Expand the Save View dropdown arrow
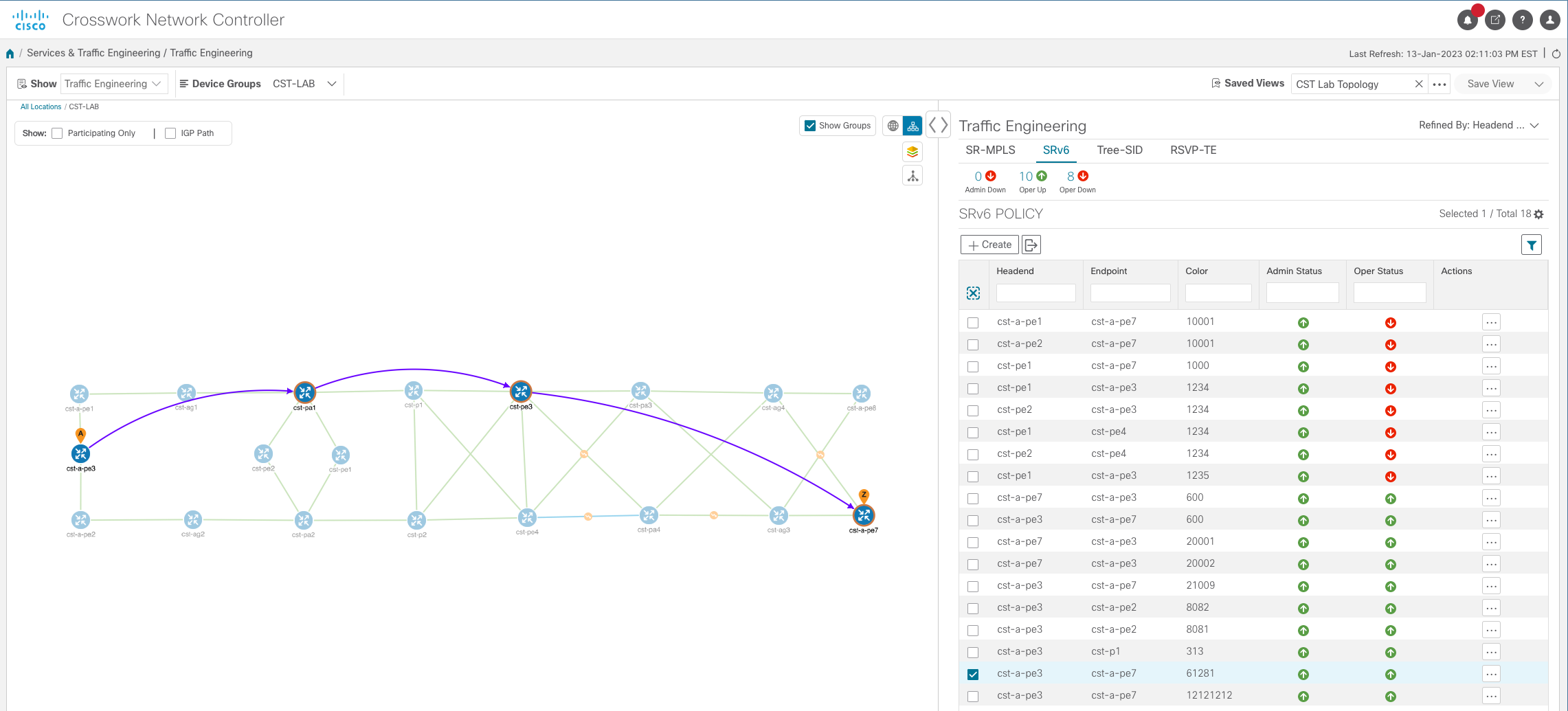This screenshot has width=1568, height=711. pos(1539,84)
